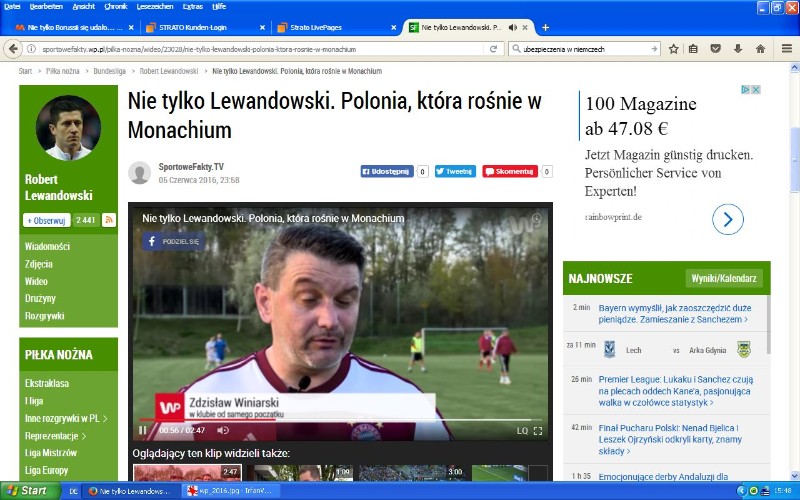Click the DE language indicator in taskbar
Viewport: 800px width, 500px height.
(73, 491)
